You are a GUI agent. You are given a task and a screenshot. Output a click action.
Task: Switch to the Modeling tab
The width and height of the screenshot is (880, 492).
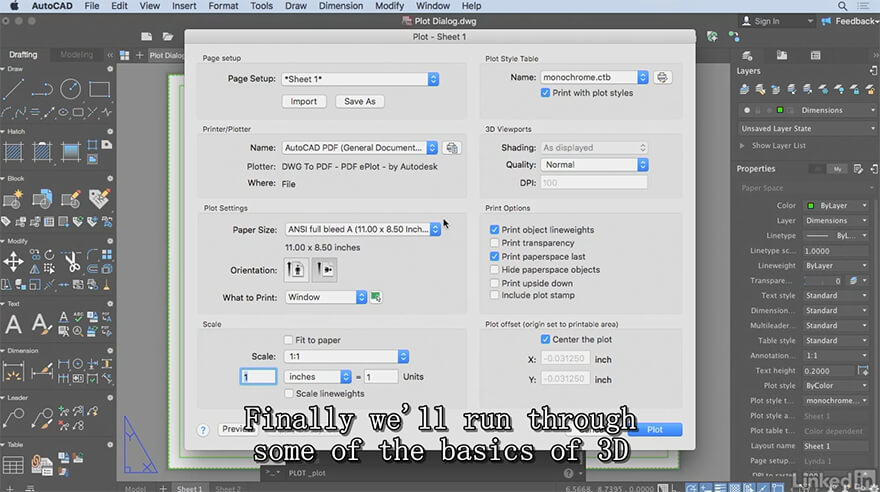[76, 55]
